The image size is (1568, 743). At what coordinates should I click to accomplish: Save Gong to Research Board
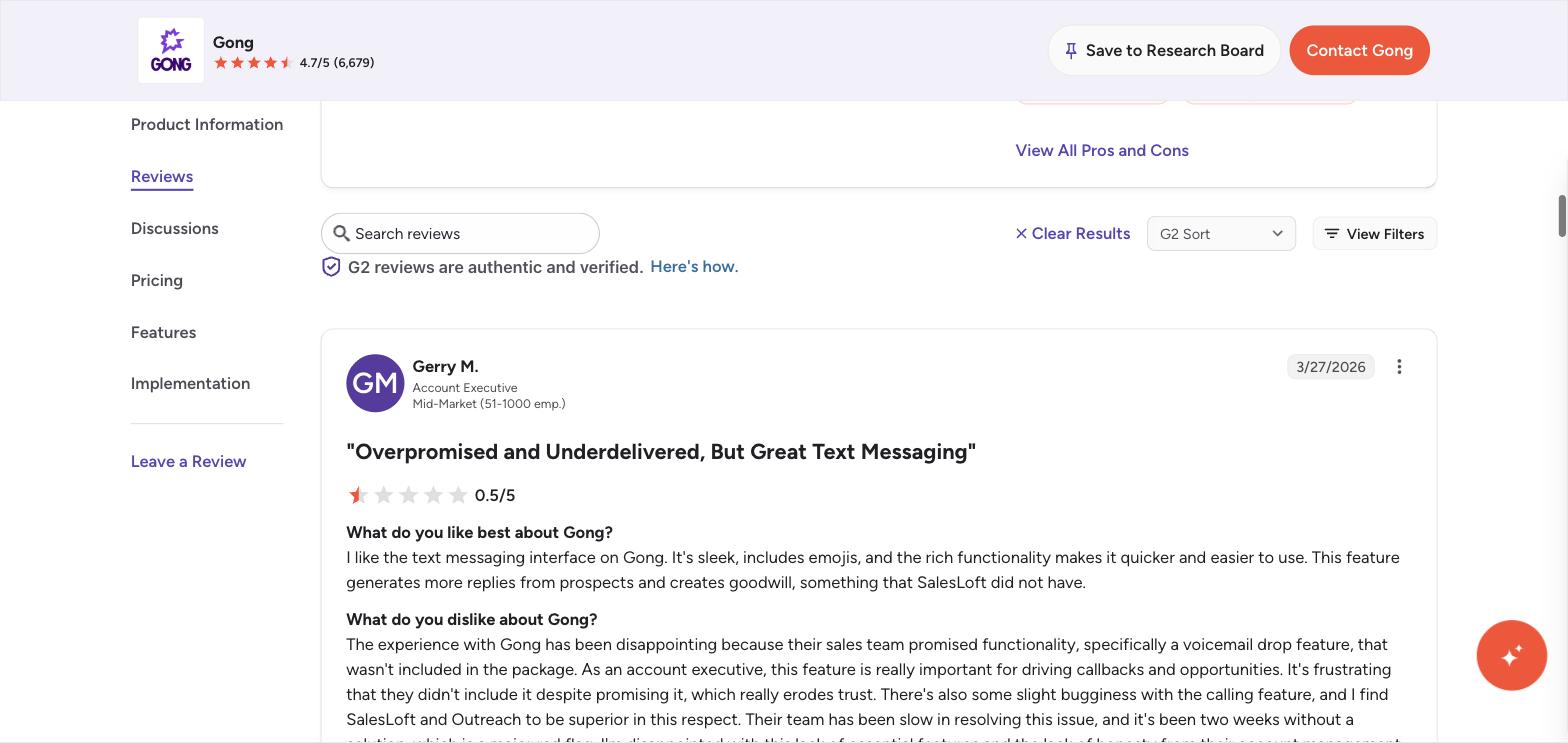pos(1164,50)
